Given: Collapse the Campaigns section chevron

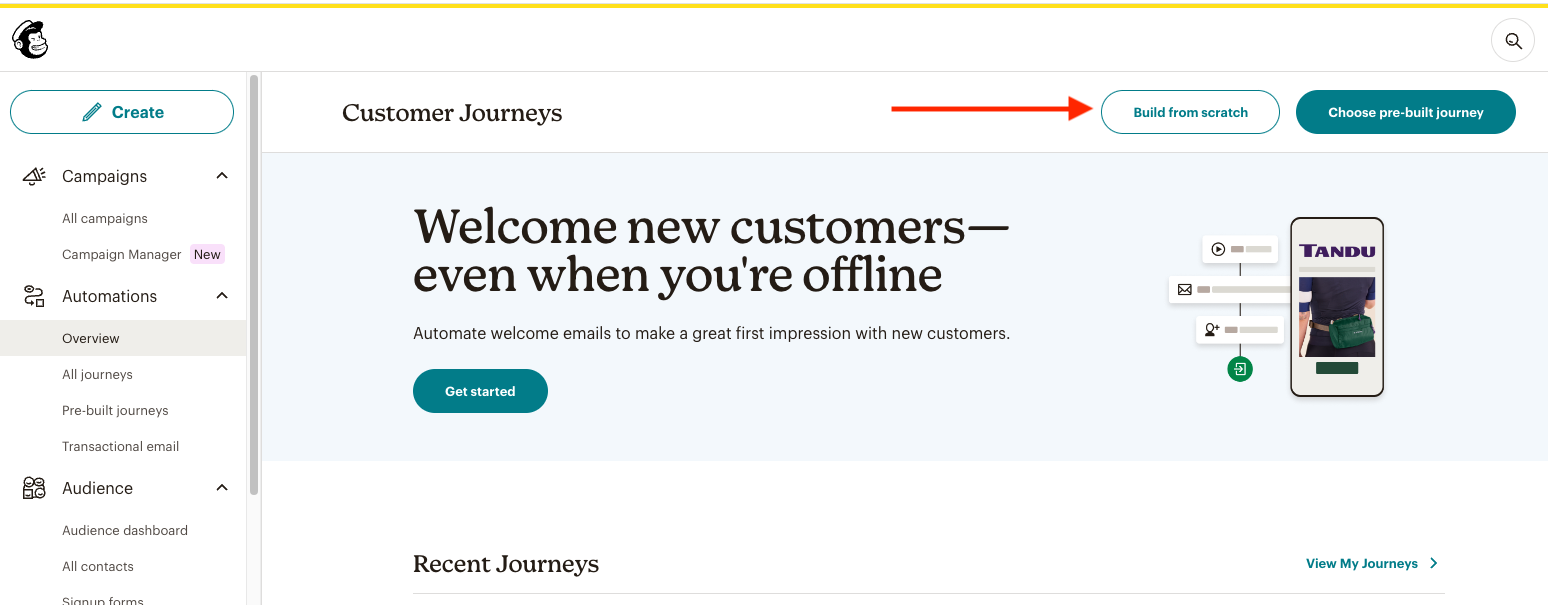Looking at the screenshot, I should click(222, 176).
